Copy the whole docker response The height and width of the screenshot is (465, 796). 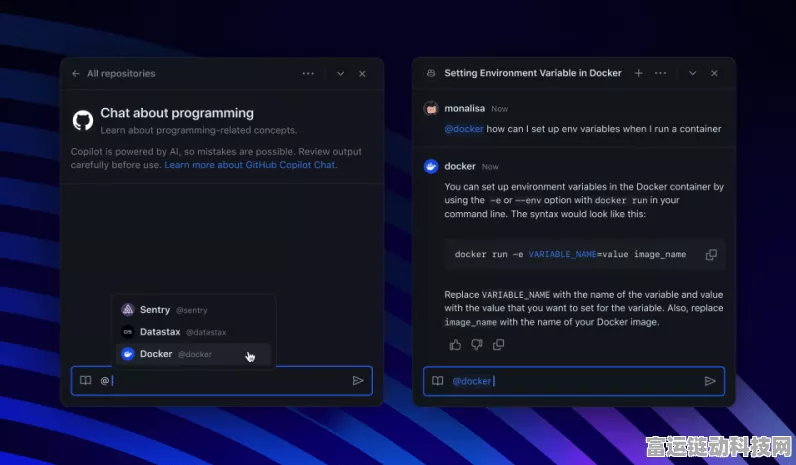(499, 345)
